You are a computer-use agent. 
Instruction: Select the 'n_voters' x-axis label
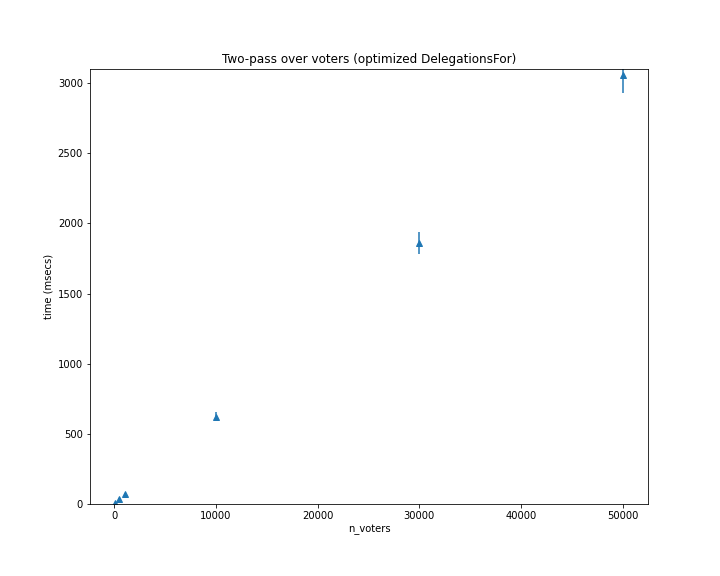point(369,528)
